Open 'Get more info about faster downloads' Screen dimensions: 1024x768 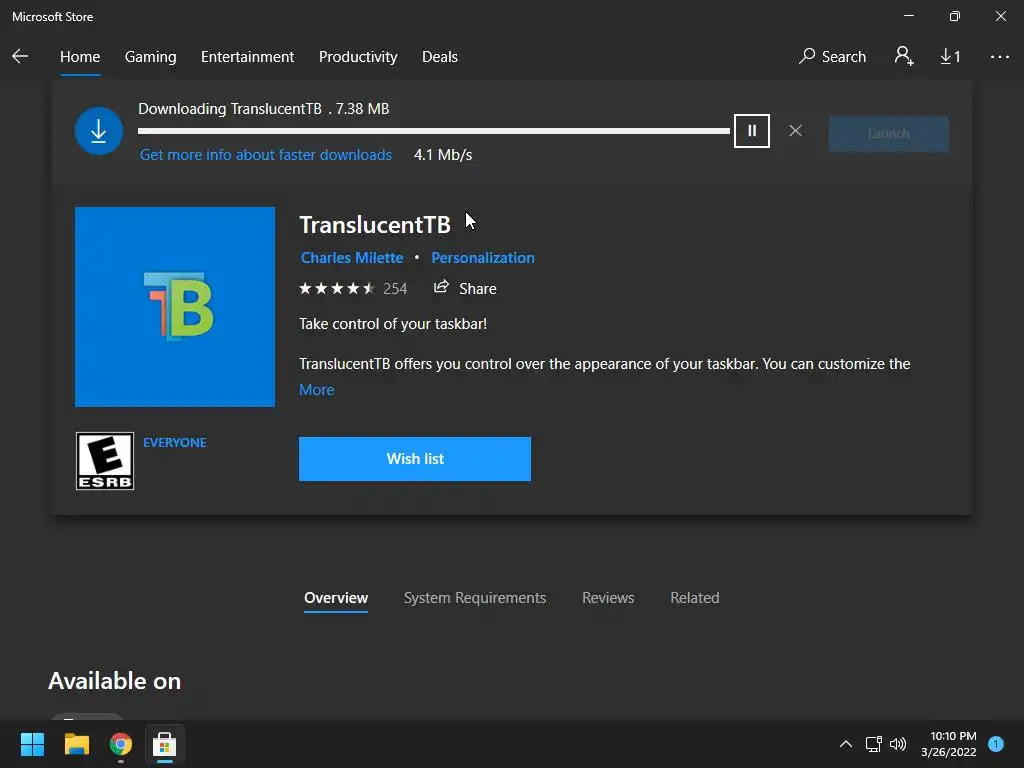[x=266, y=155]
